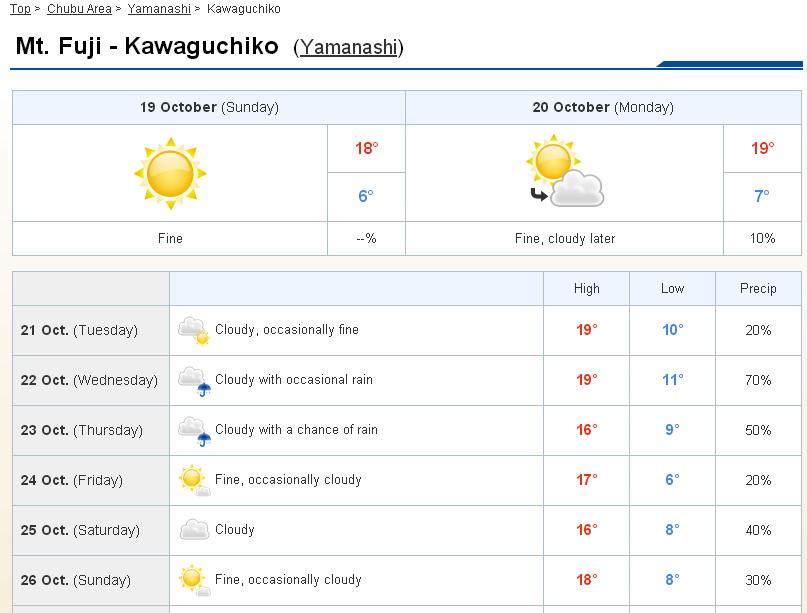The image size is (807, 613).
Task: Click the High column header
Action: [x=587, y=288]
